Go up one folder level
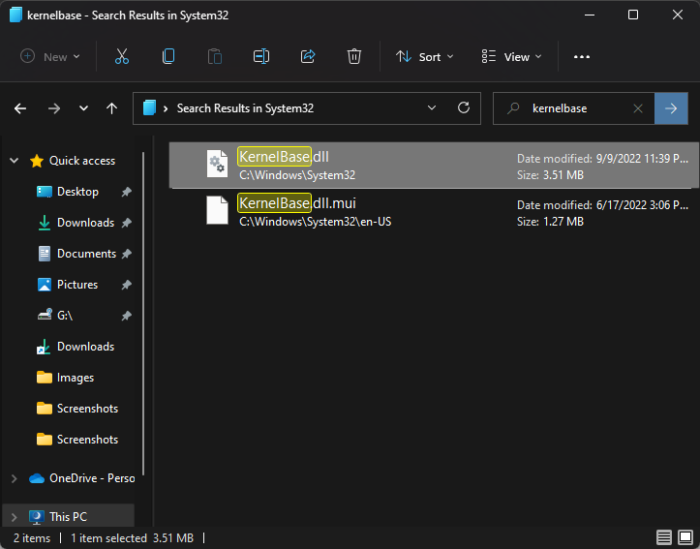Screen dimensions: 700x549 pos(112,108)
